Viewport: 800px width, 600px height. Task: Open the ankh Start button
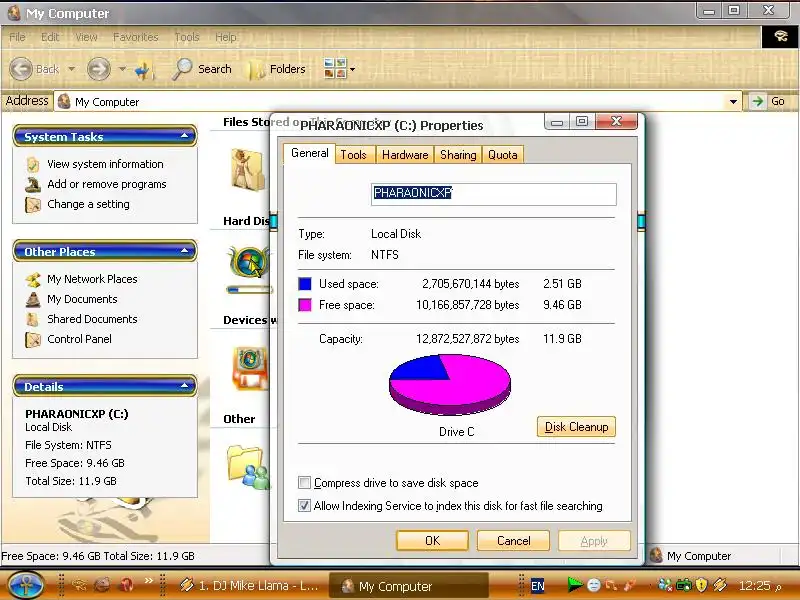coord(24,585)
